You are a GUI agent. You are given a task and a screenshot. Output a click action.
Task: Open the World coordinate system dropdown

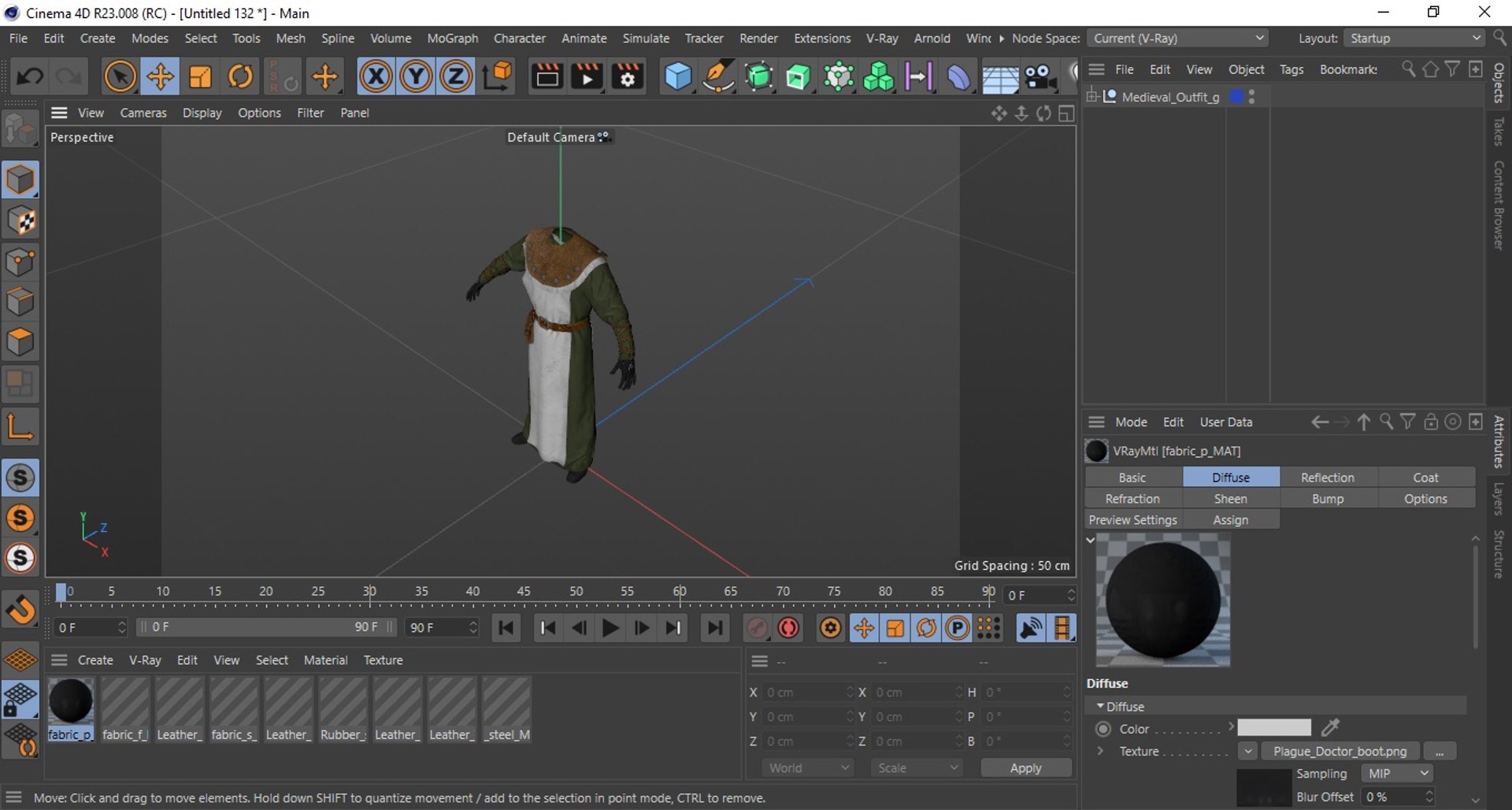tap(807, 767)
